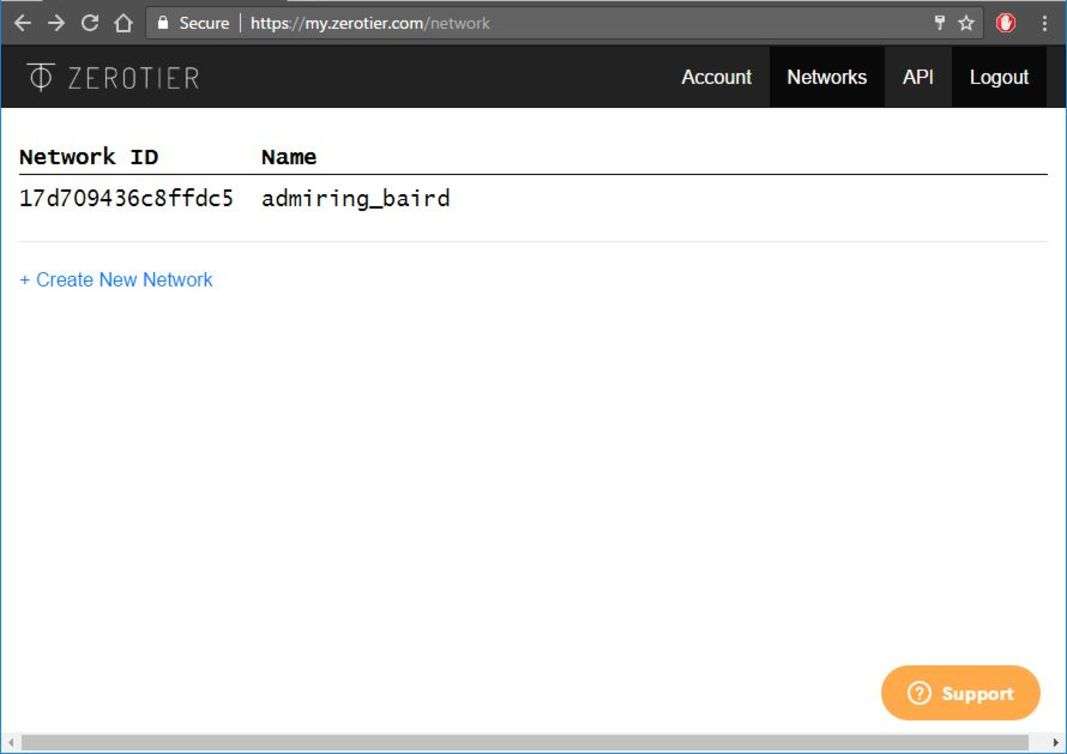The height and width of the screenshot is (754, 1067).
Task: Click the horizontal scrollbar right arrow
Action: point(1056,743)
